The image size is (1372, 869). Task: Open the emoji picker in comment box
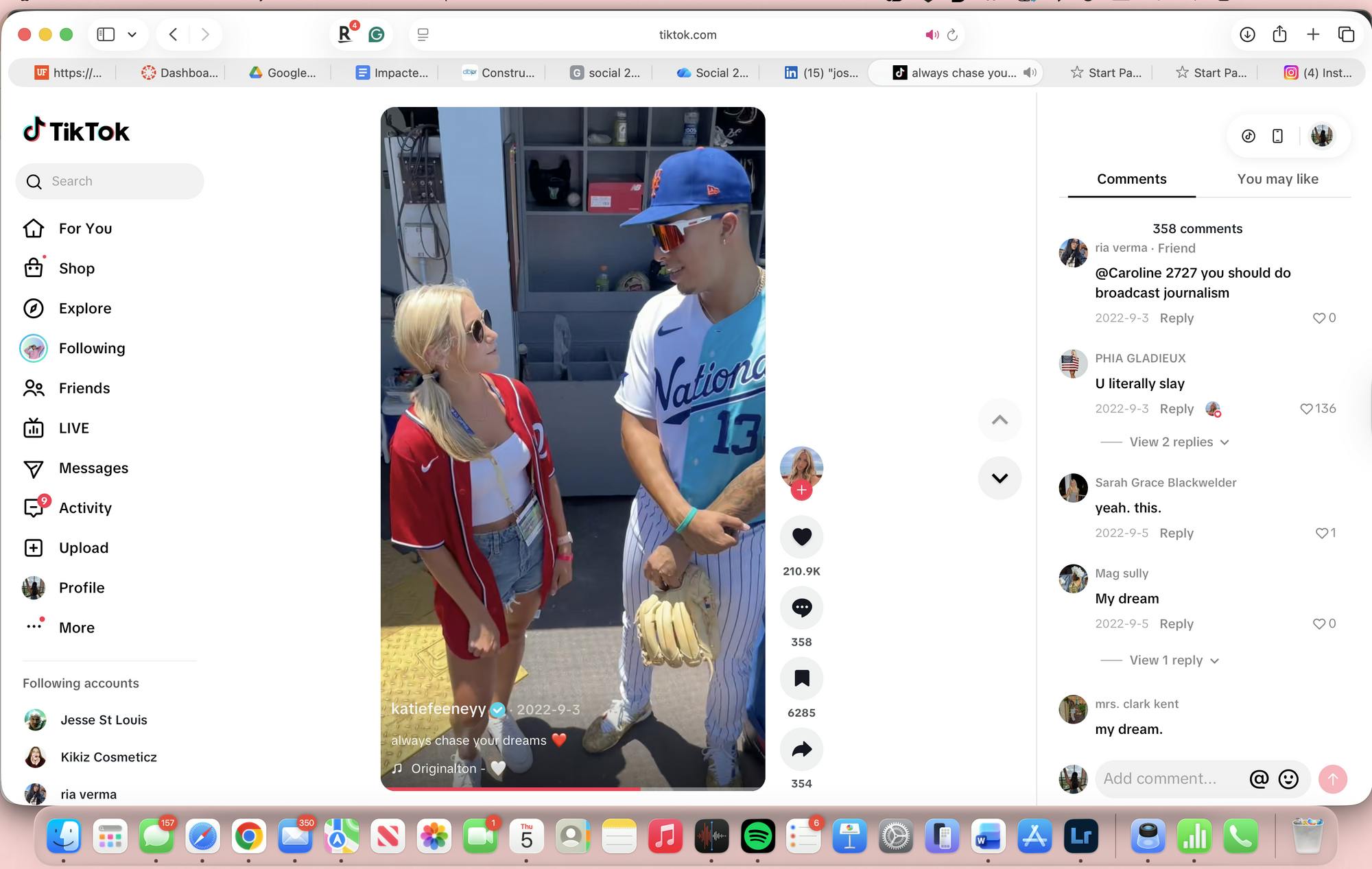point(1288,779)
